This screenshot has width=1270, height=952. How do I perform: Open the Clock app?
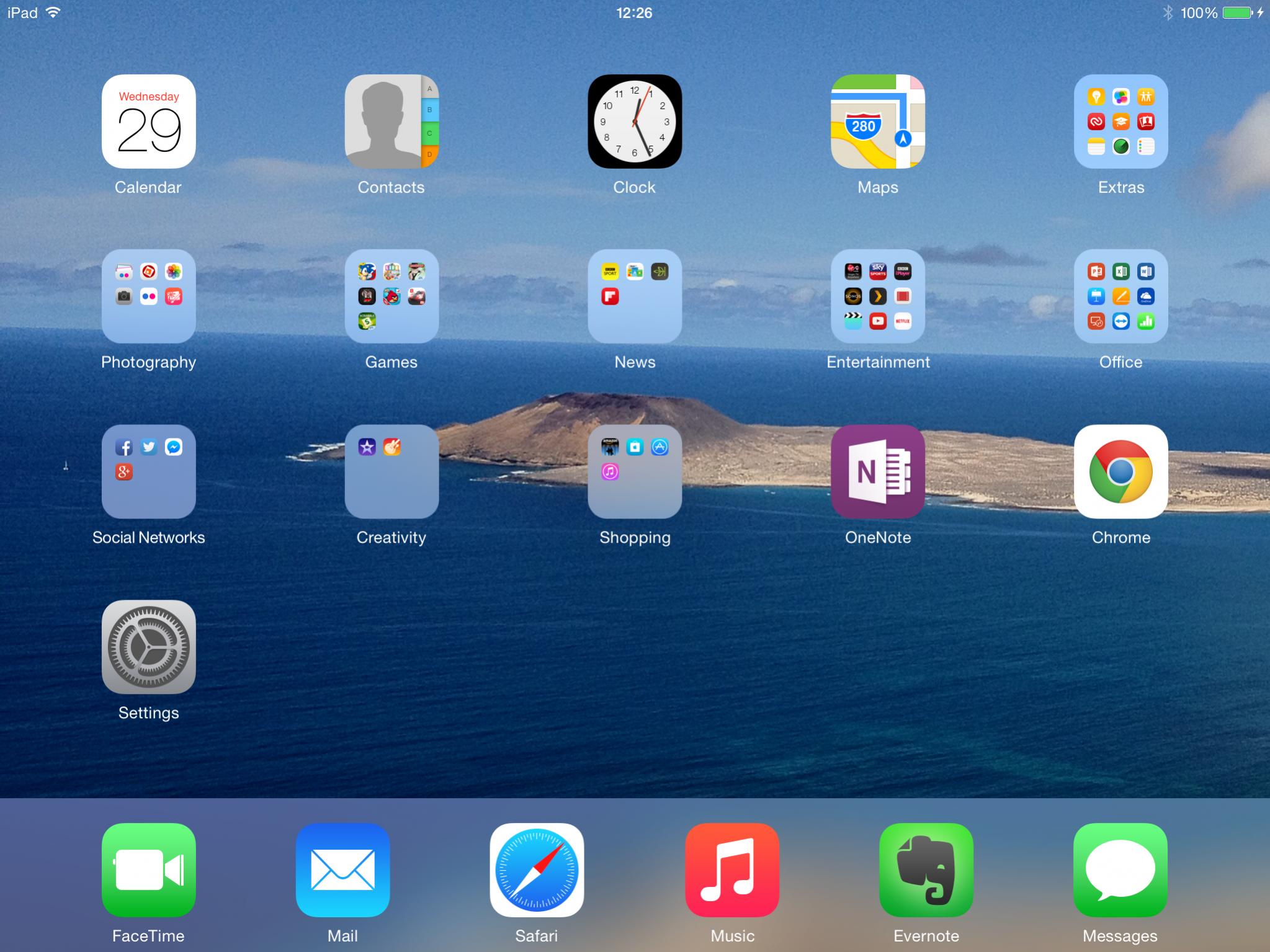tap(635, 122)
